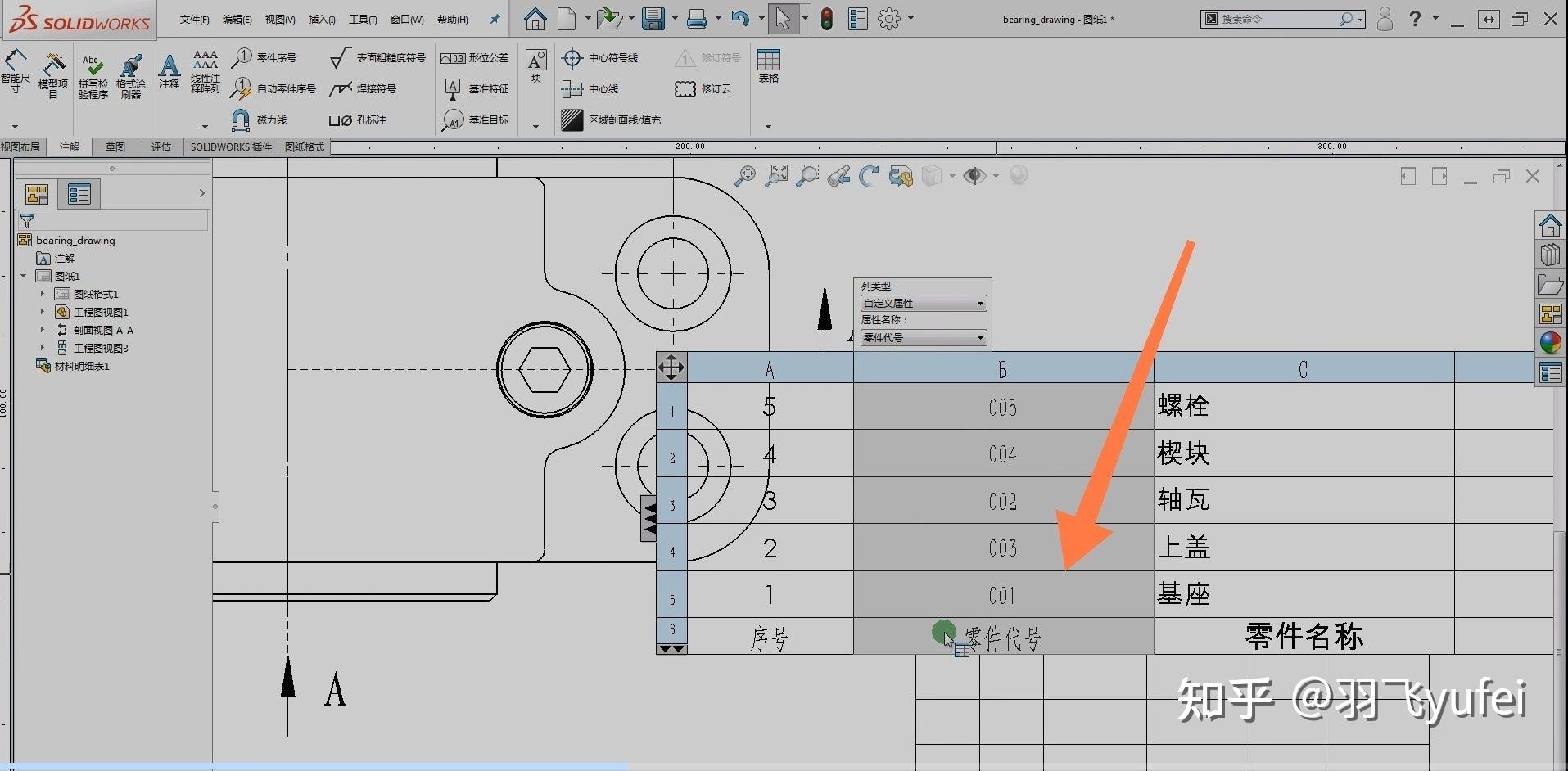
Task: Open the Blocks (块) tool
Action: 536,66
